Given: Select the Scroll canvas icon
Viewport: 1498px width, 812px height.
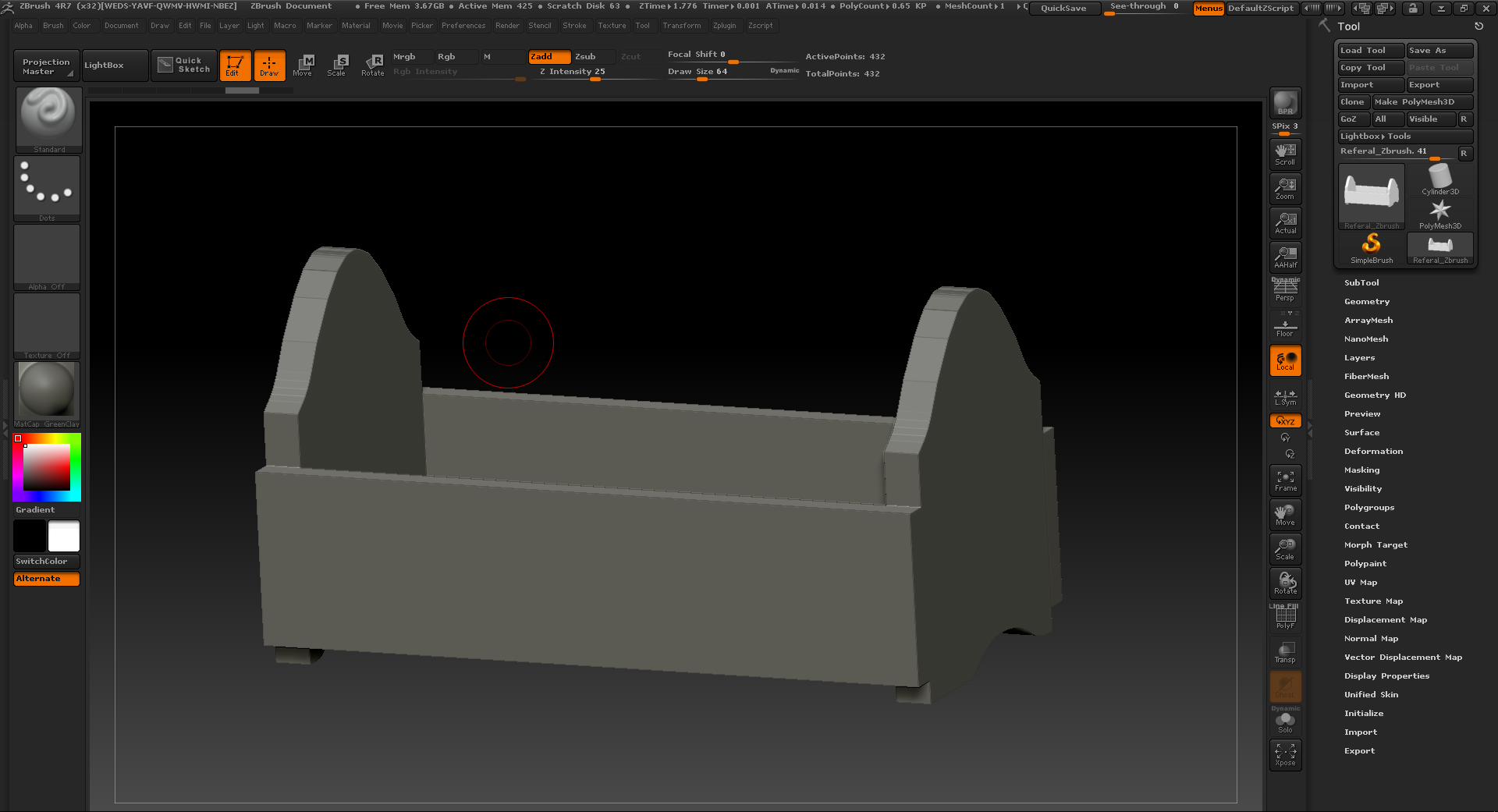Looking at the screenshot, I should (1285, 154).
